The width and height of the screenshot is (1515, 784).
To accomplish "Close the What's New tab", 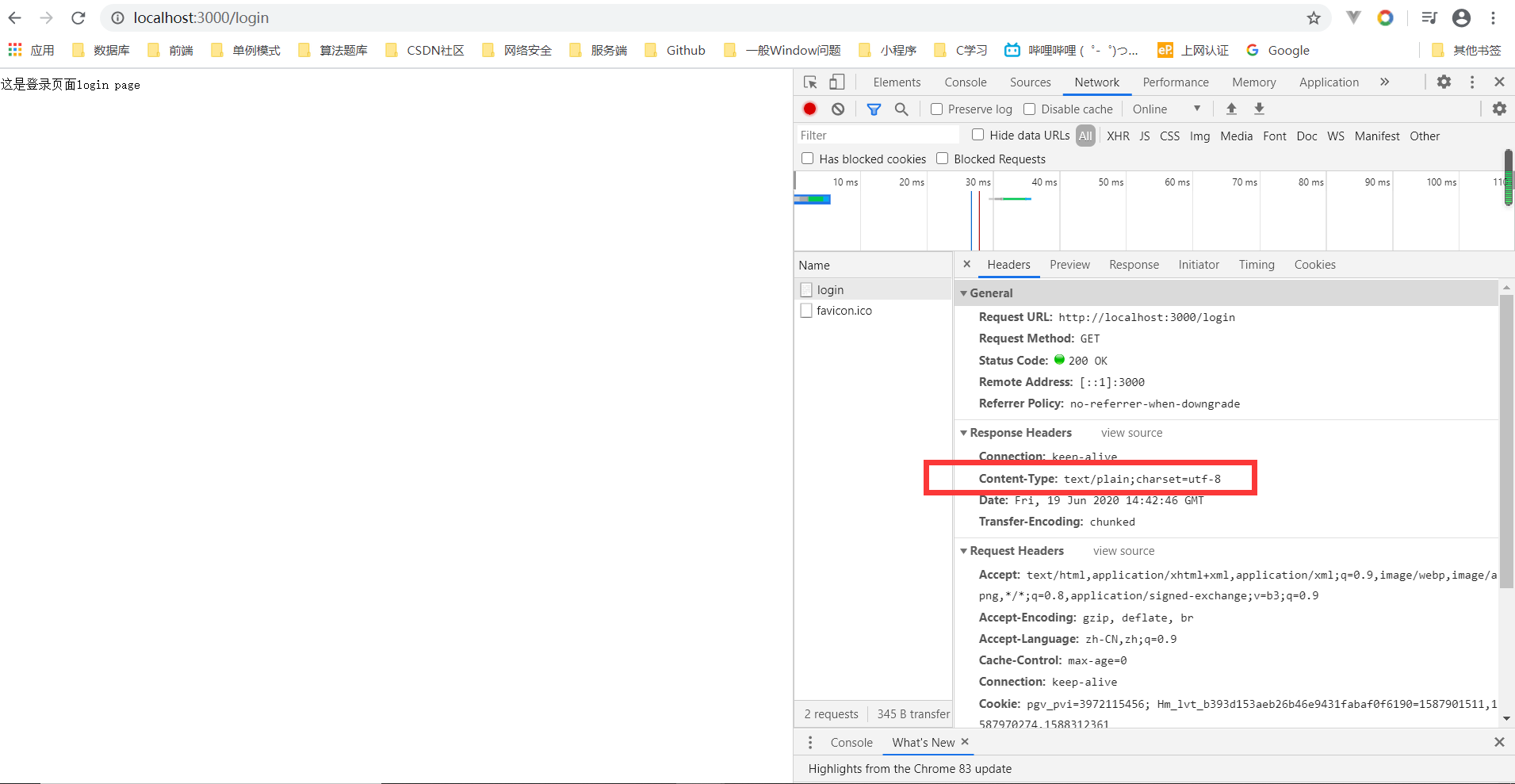I will click(965, 741).
